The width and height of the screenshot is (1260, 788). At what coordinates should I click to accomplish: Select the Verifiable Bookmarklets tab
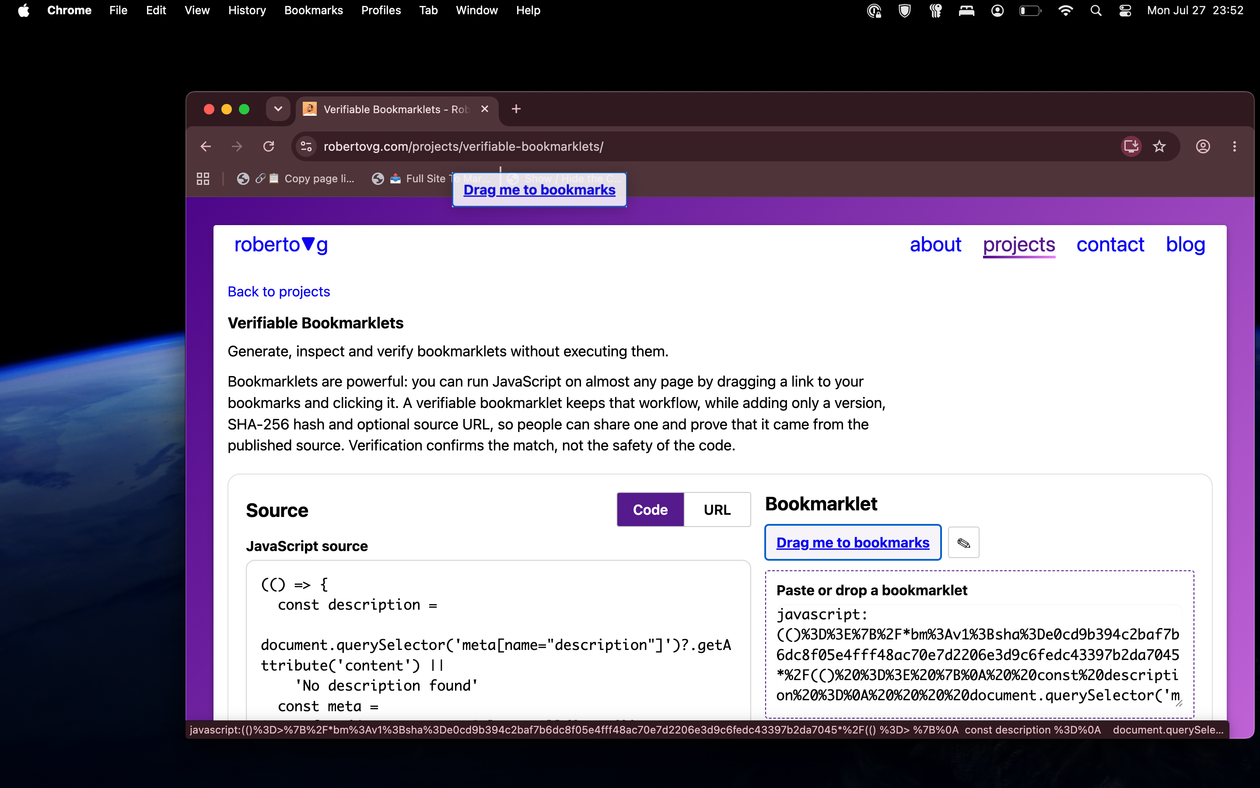(x=396, y=109)
